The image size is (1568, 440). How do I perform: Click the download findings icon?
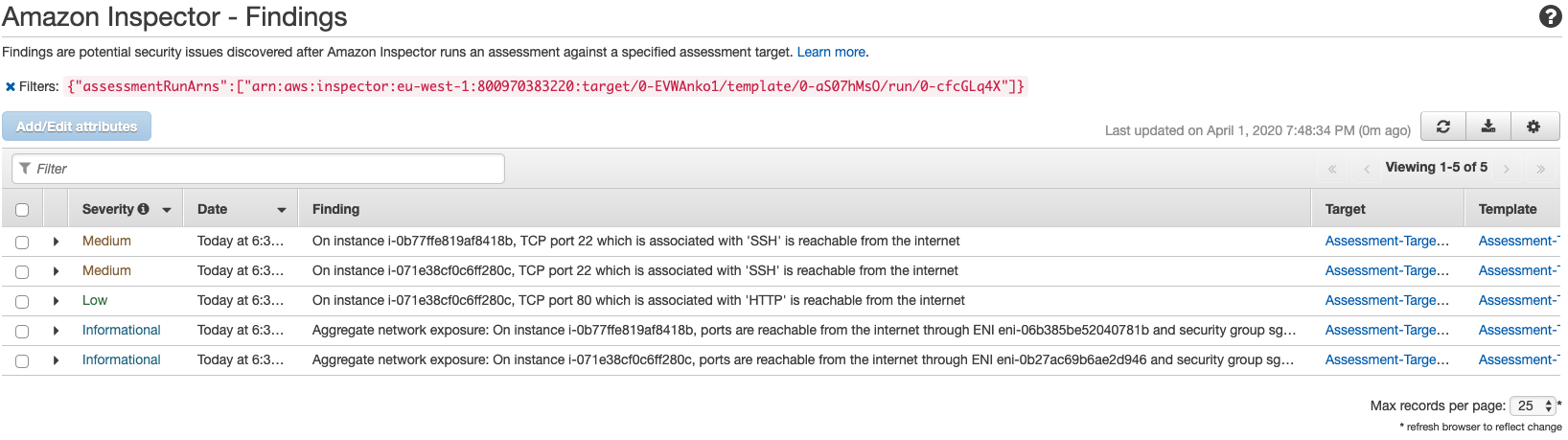coord(1488,127)
